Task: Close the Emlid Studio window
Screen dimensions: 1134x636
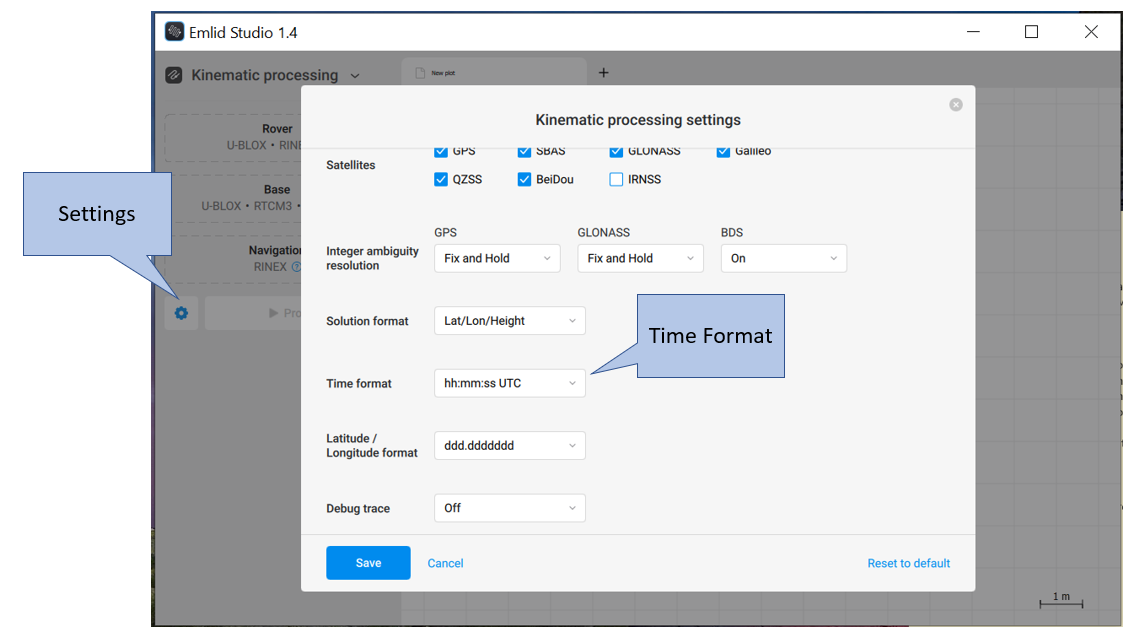Action: (x=1091, y=32)
